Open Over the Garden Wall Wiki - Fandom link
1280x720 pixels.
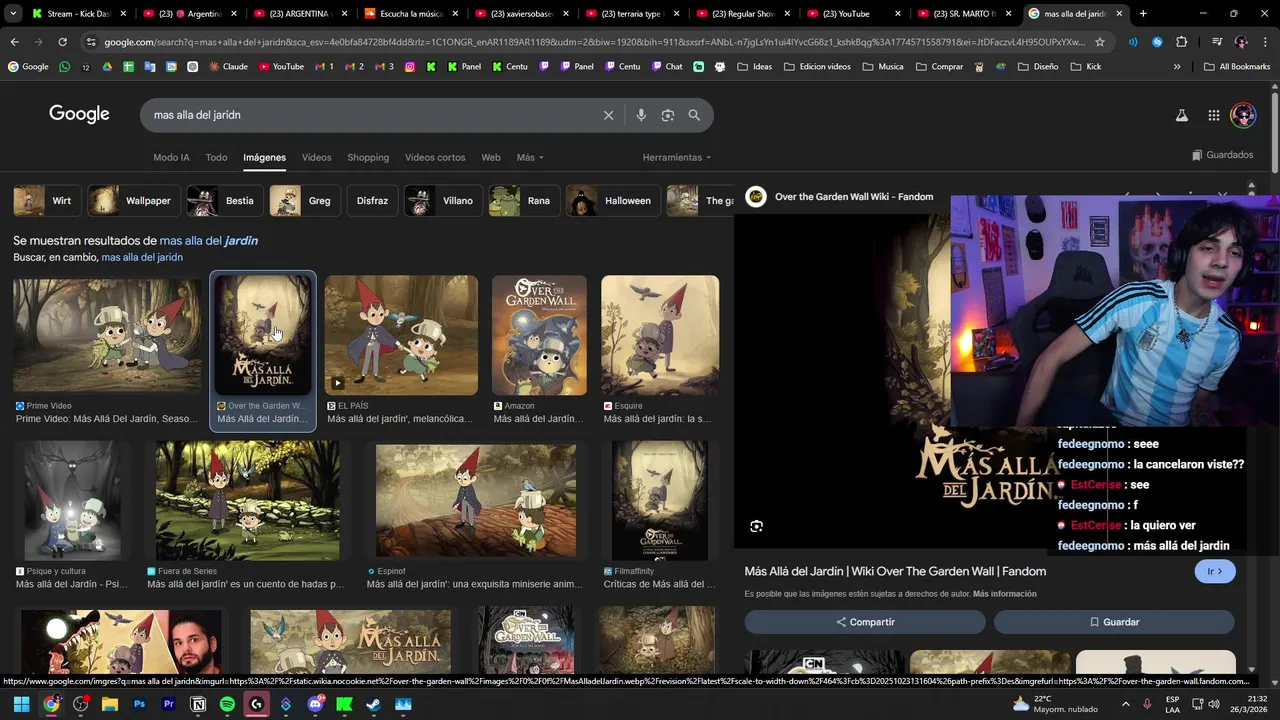pyautogui.click(x=854, y=196)
